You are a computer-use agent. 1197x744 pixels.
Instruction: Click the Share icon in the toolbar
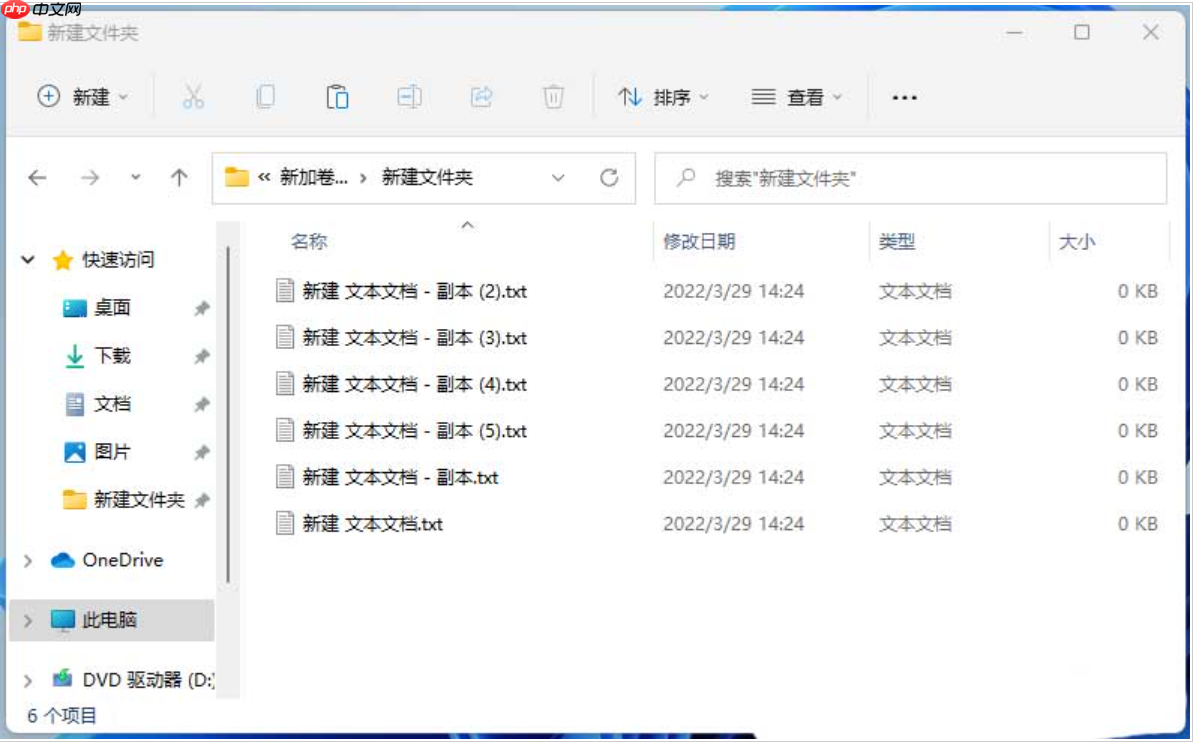[x=482, y=96]
